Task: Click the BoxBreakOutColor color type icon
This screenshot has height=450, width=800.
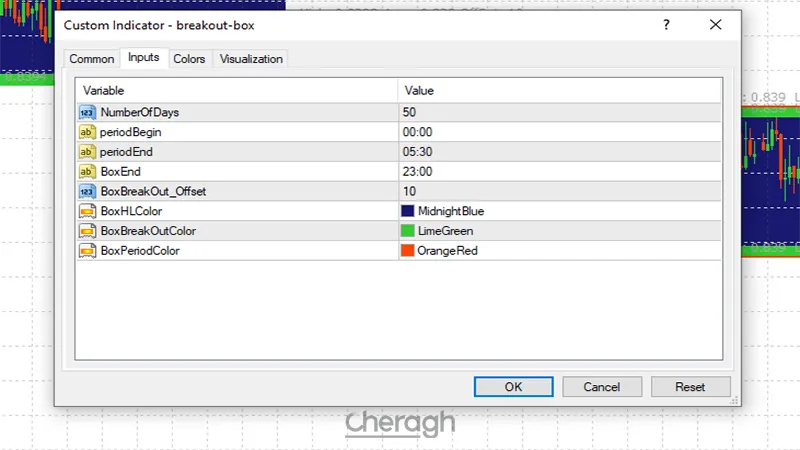Action: coord(86,231)
